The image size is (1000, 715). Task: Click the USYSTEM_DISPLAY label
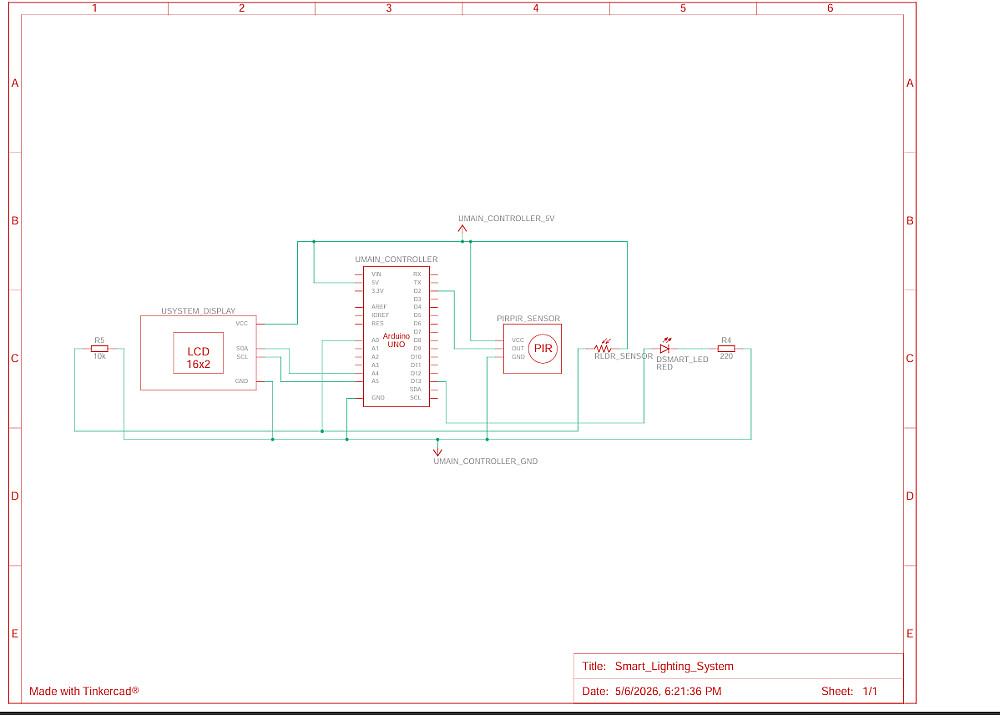tap(198, 311)
